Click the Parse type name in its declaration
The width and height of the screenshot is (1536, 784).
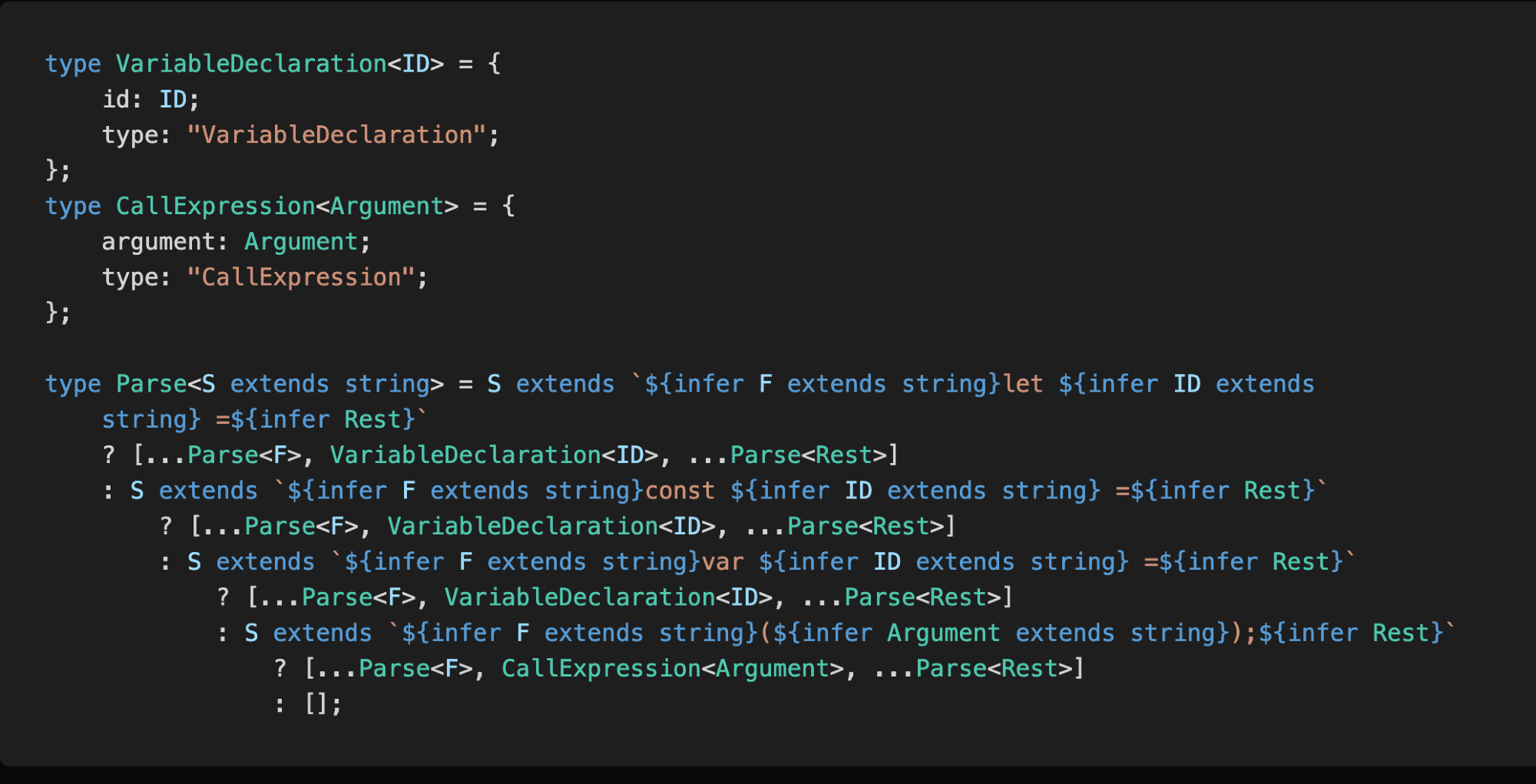(151, 384)
